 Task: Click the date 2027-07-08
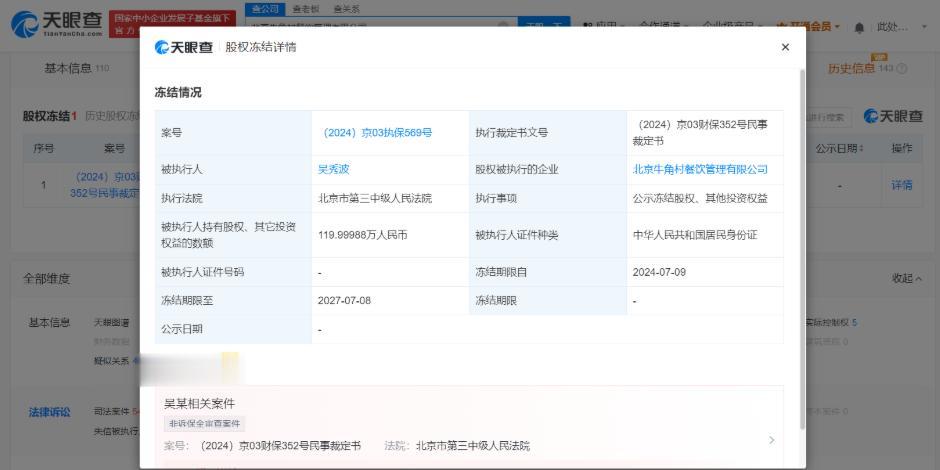click(344, 300)
